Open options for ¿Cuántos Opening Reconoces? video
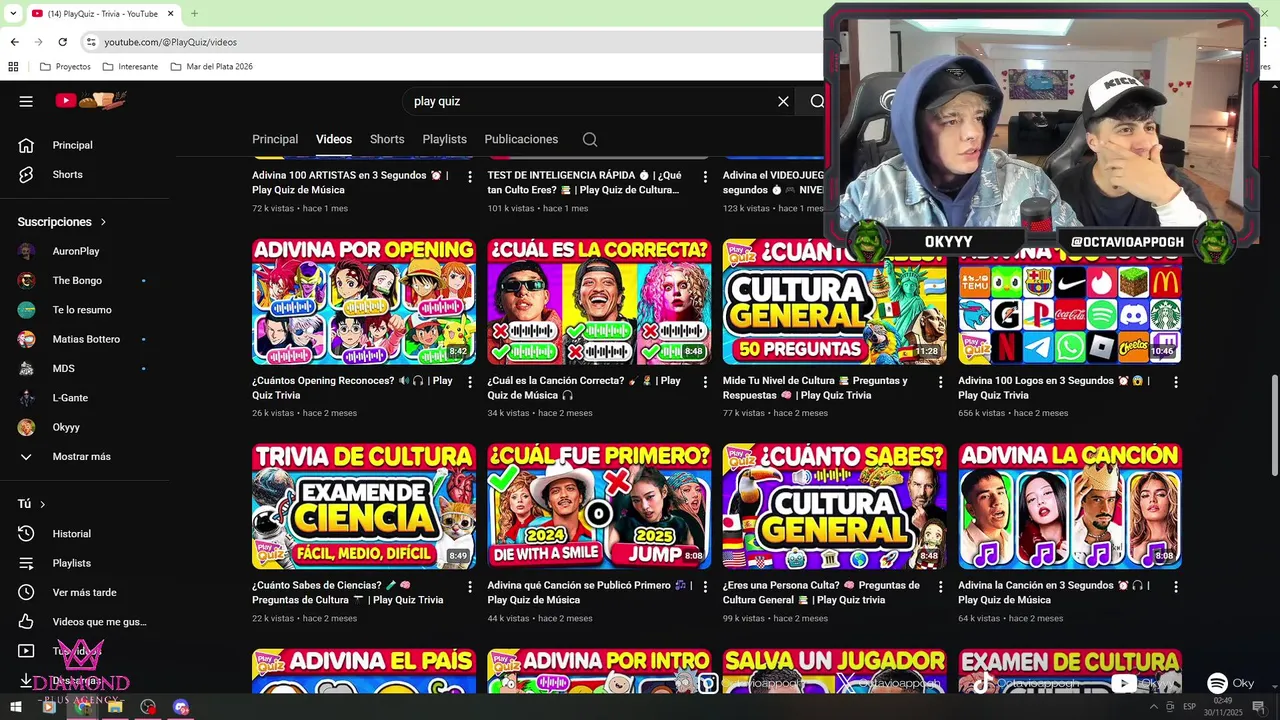This screenshot has height=720, width=1280. tap(470, 382)
